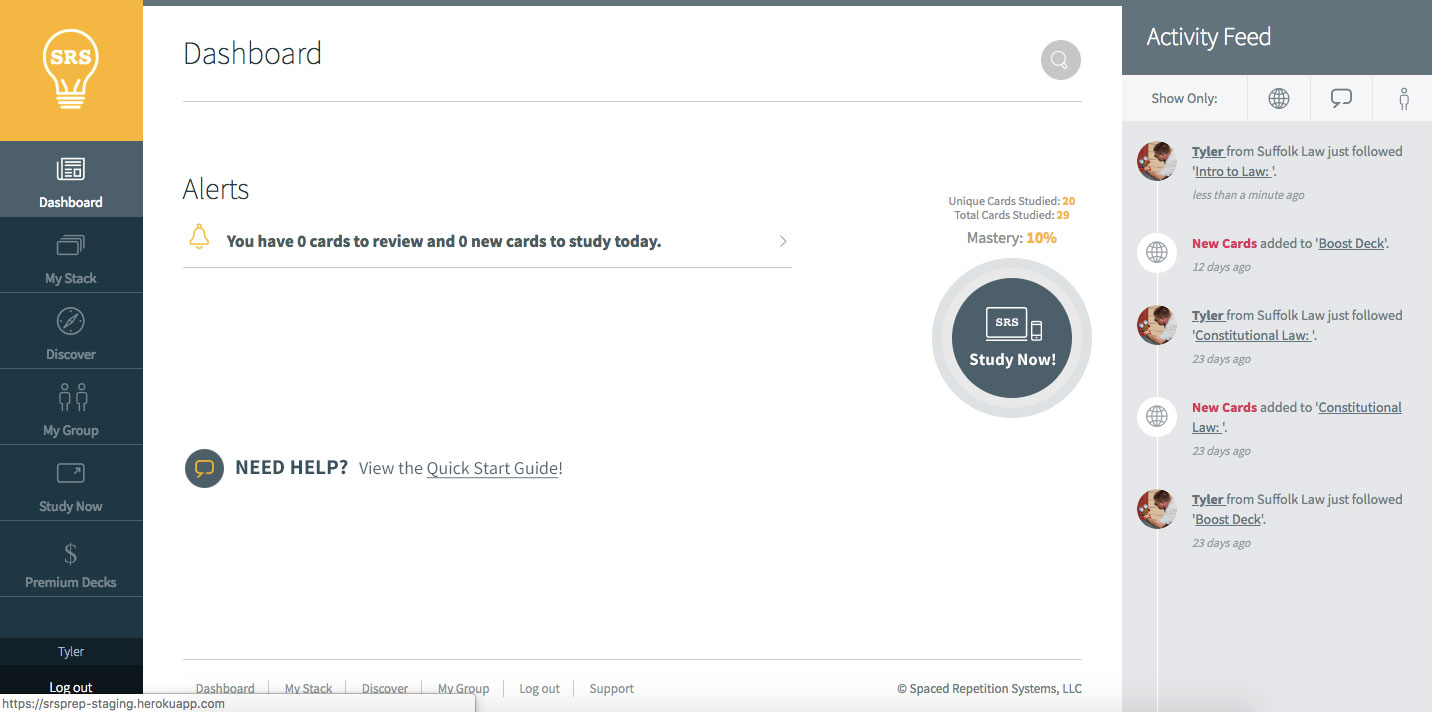Open Support from the footer menu

(x=611, y=688)
